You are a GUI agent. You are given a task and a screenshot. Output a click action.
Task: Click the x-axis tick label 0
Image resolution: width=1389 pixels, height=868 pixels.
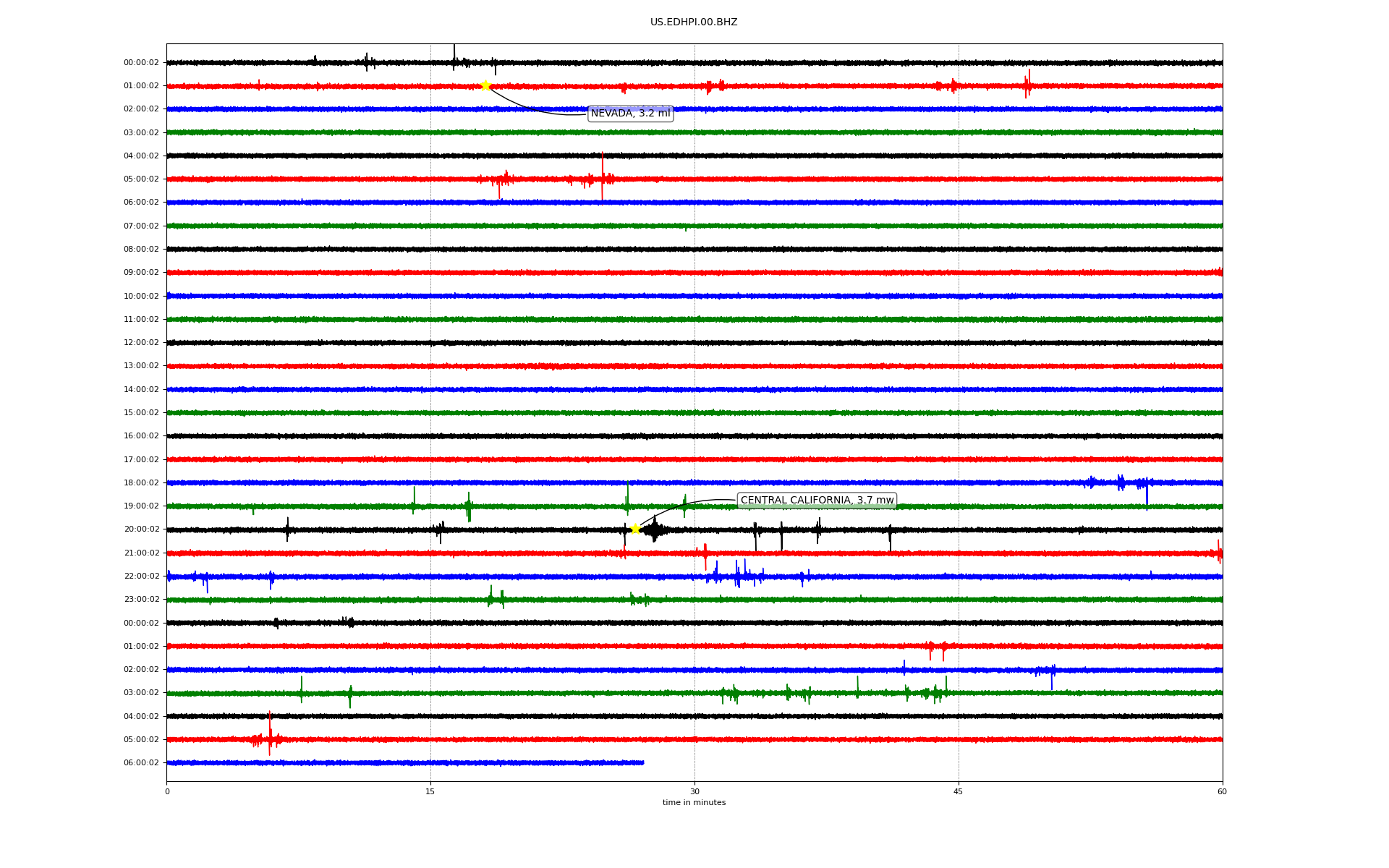(167, 791)
